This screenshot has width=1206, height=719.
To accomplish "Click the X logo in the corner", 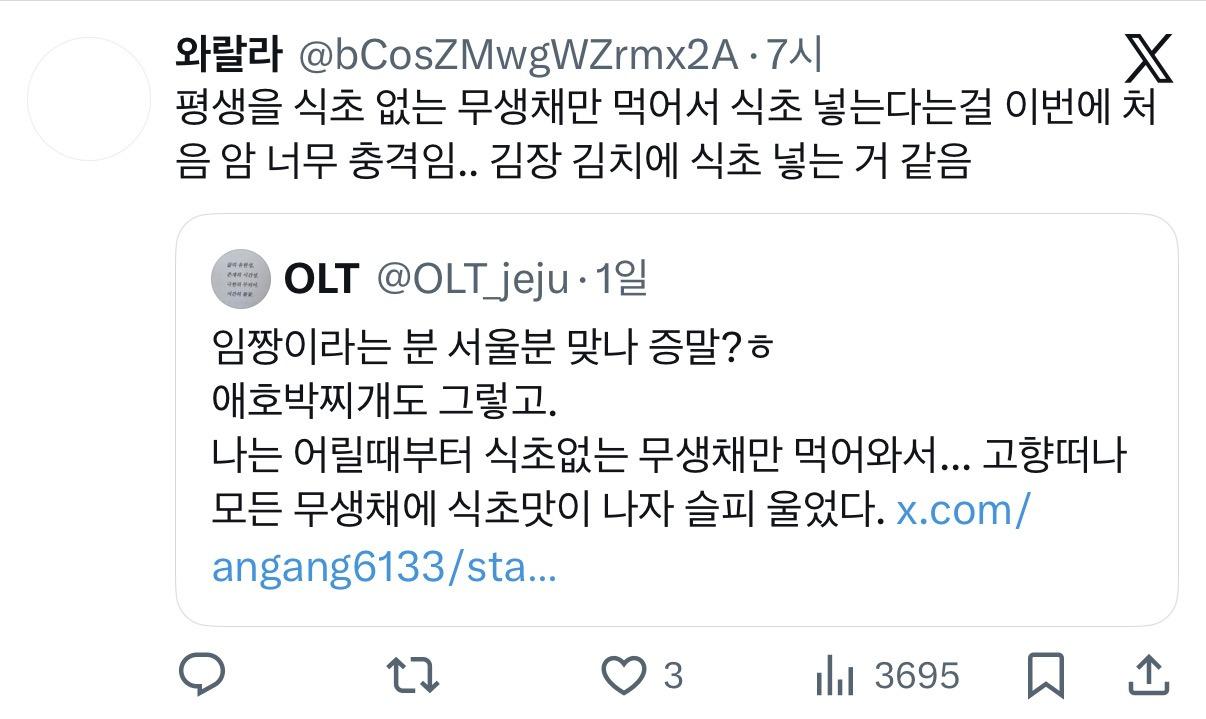I will pos(1147,60).
